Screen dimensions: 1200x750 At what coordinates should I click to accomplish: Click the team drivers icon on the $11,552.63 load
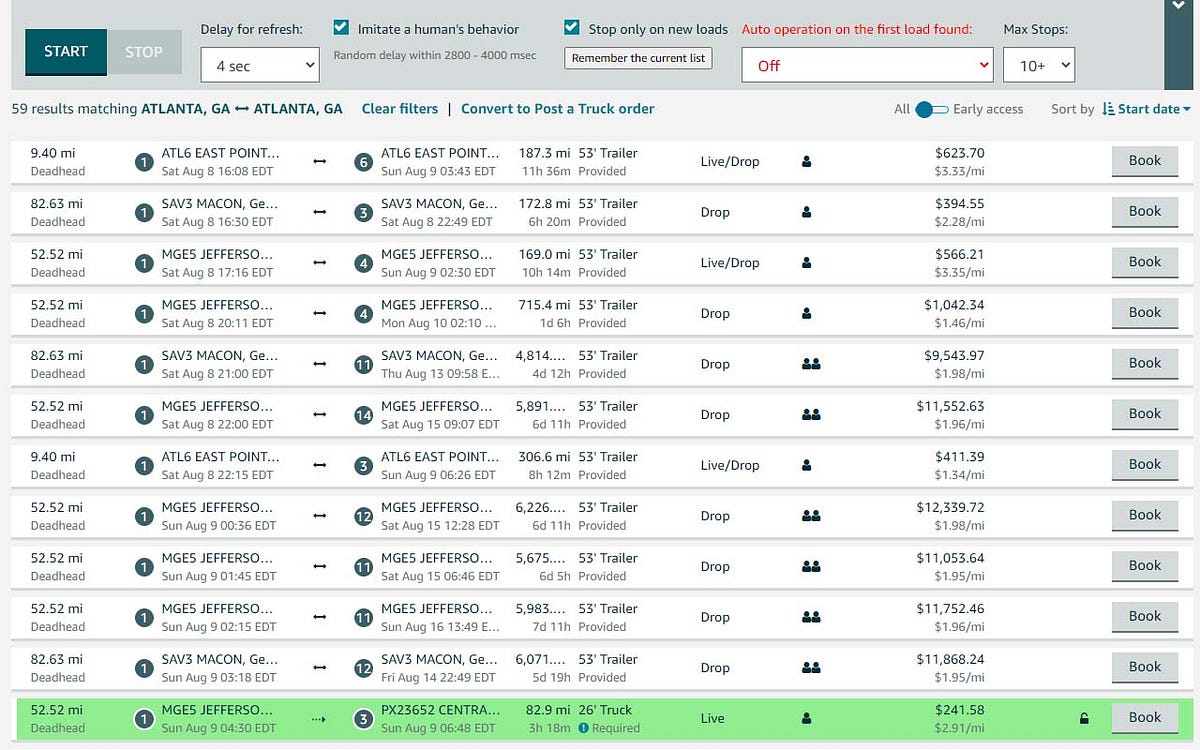811,414
